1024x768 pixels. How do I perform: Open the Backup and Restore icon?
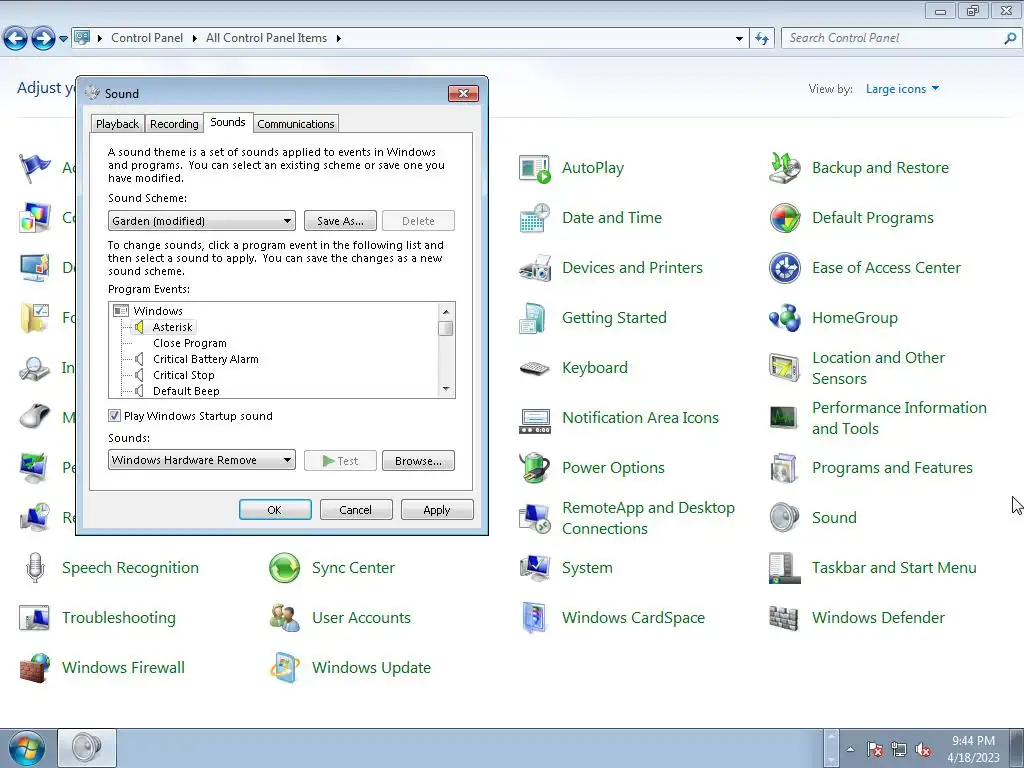[785, 168]
